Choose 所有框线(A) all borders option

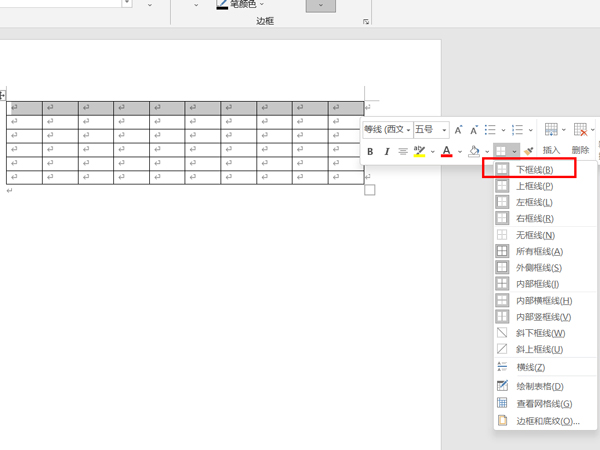click(539, 251)
